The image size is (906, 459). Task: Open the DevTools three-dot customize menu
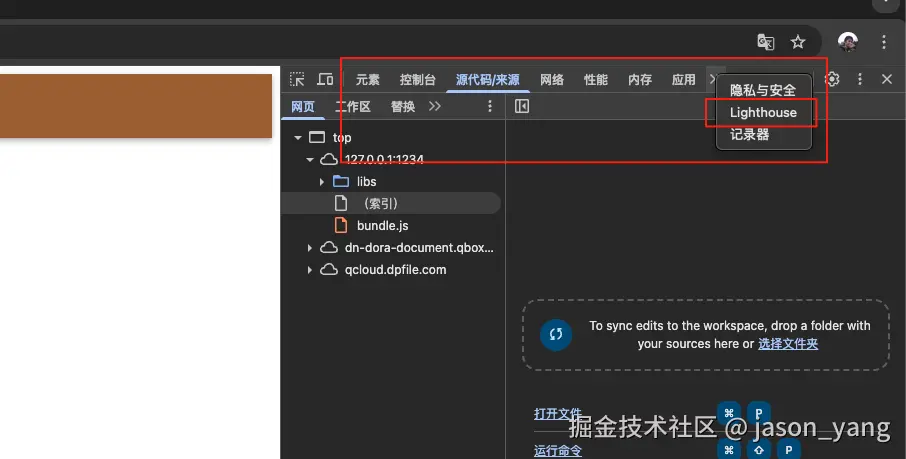tap(860, 79)
